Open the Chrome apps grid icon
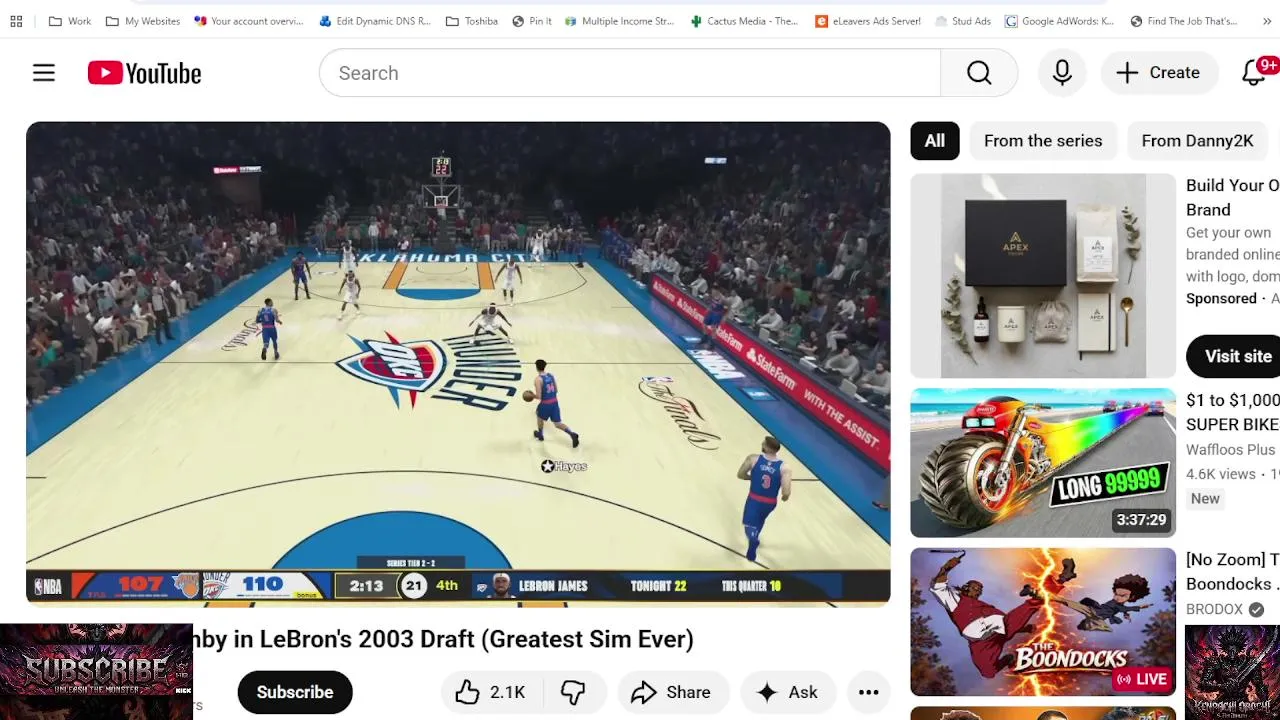The height and width of the screenshot is (720, 1280). coord(16,21)
